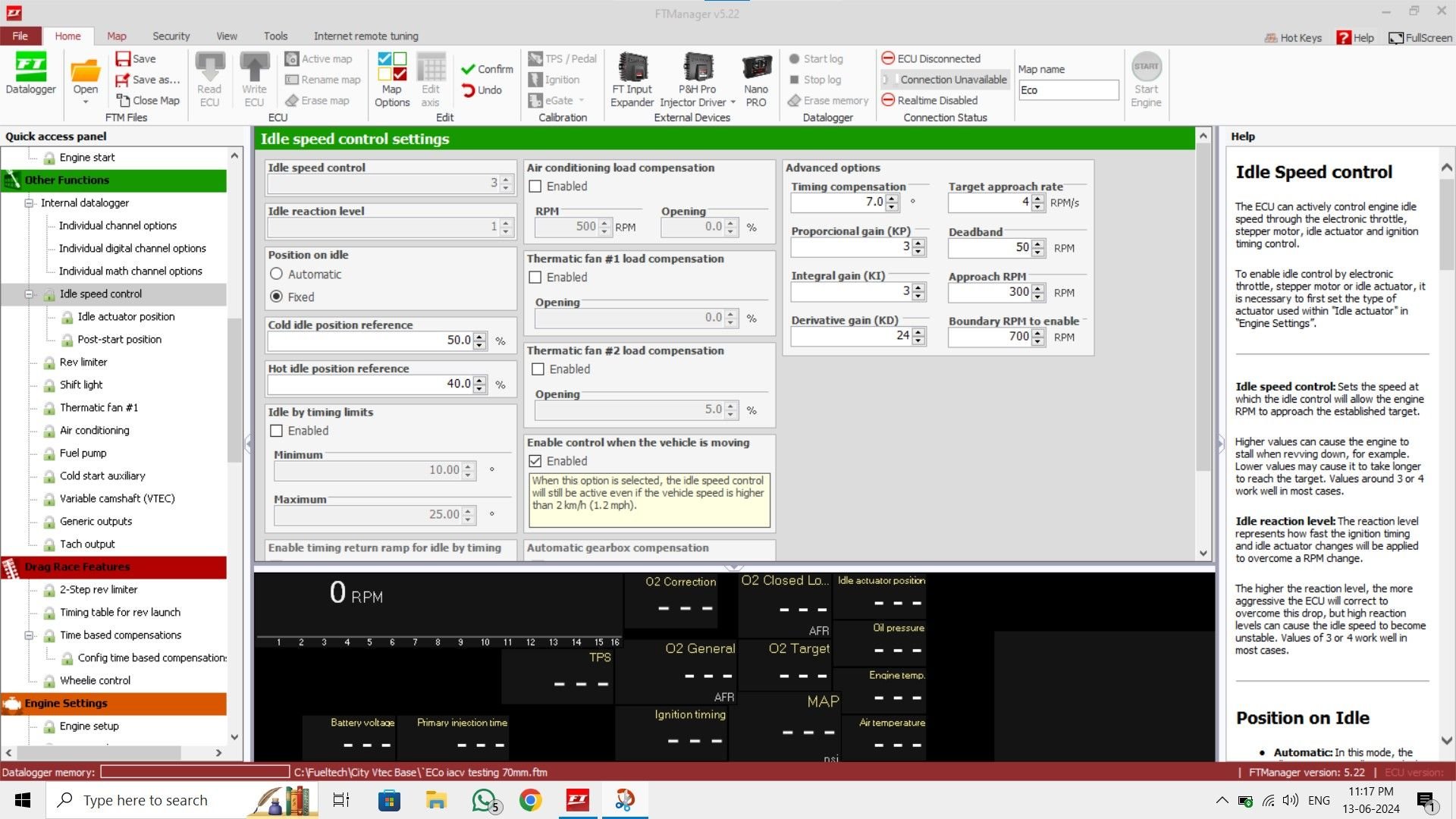This screenshot has height=819, width=1456.
Task: Click the Confirm button
Action: [487, 69]
